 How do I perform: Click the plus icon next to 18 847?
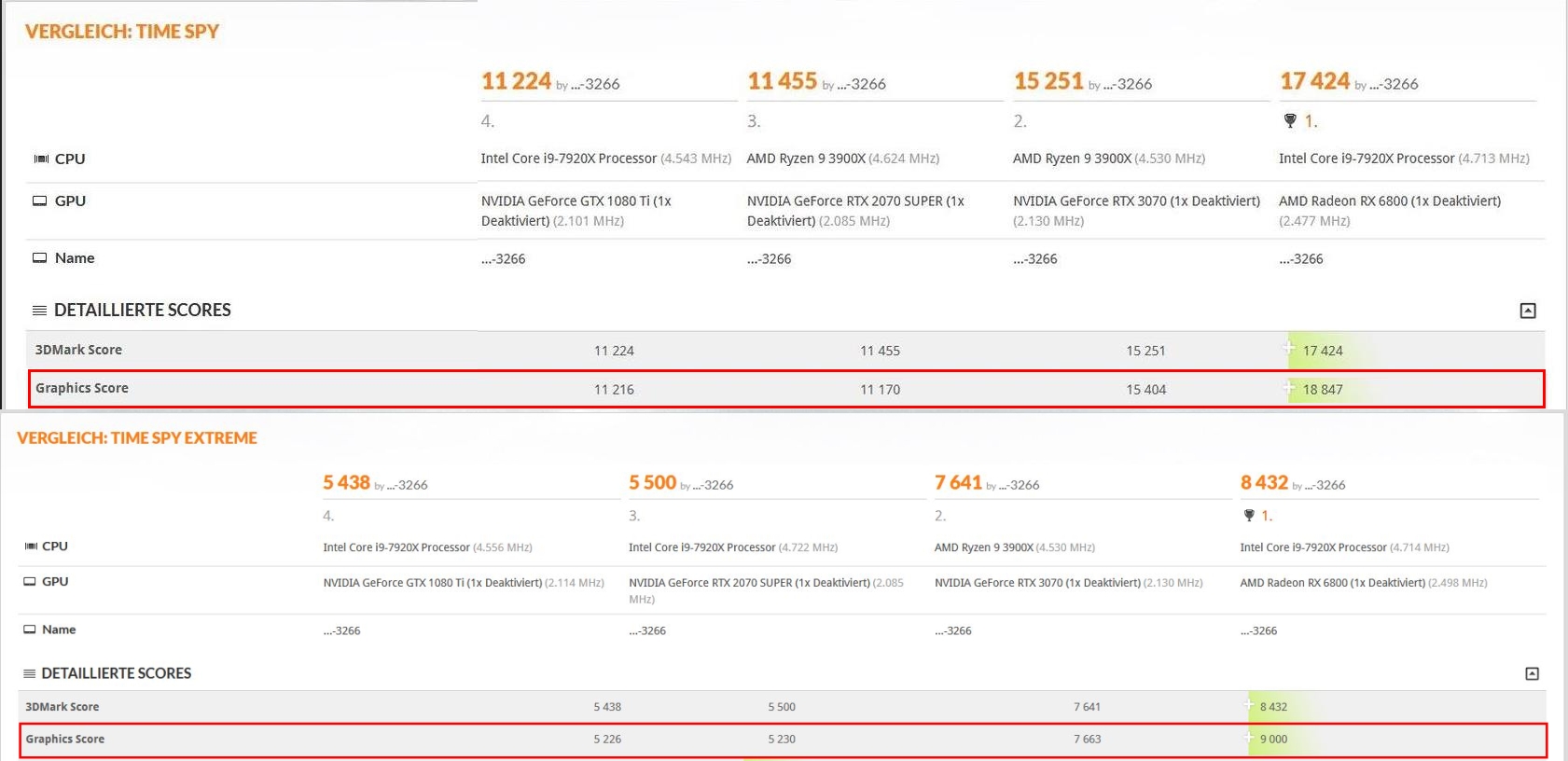point(1289,388)
